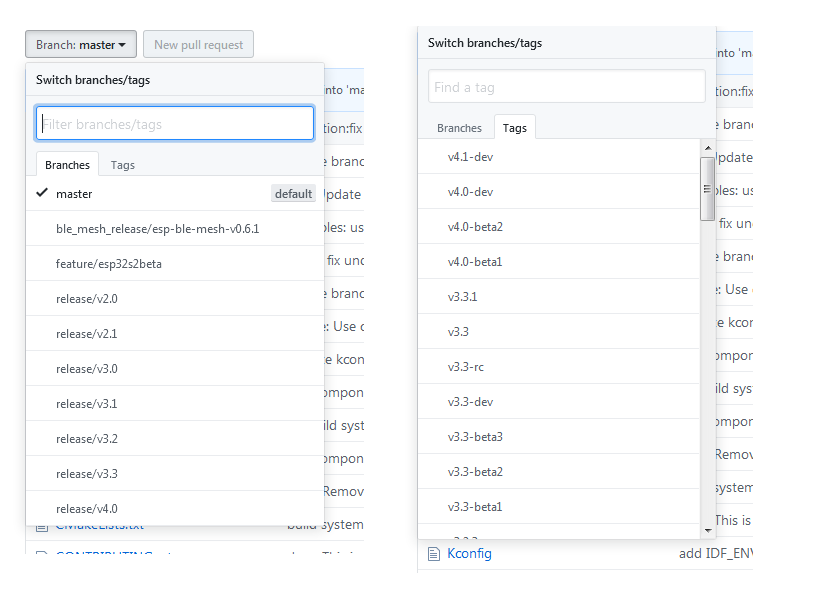815x594 pixels.
Task: Open the Branch: master dropdown button
Action: pos(81,44)
